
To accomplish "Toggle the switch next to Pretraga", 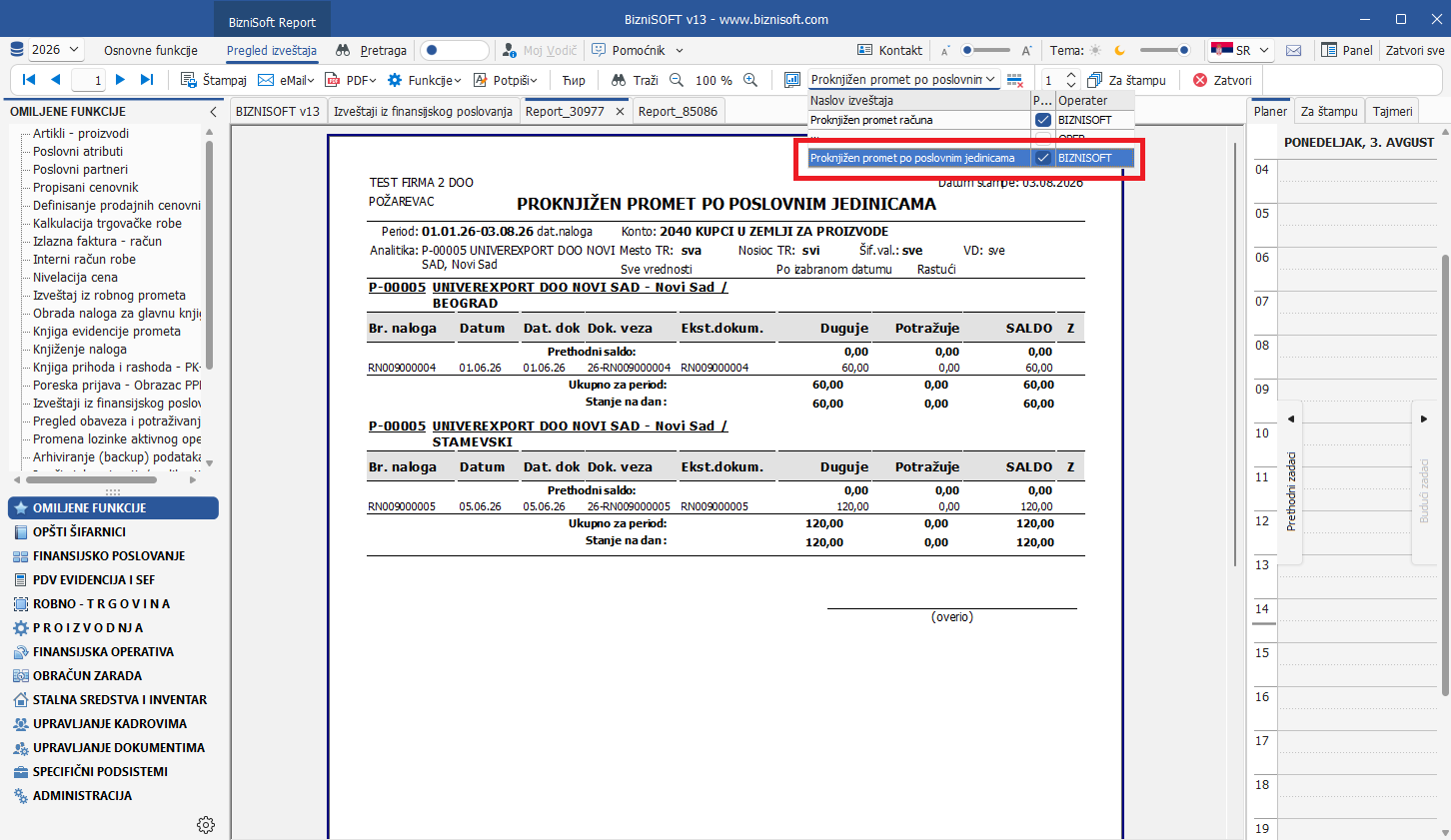I will coord(455,50).
